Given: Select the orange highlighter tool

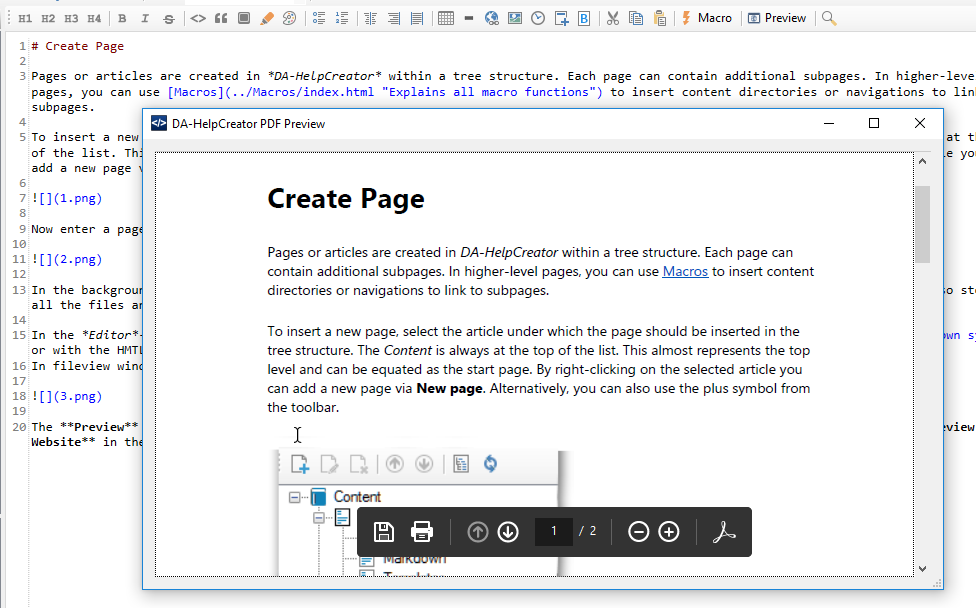Looking at the screenshot, I should pyautogui.click(x=267, y=19).
